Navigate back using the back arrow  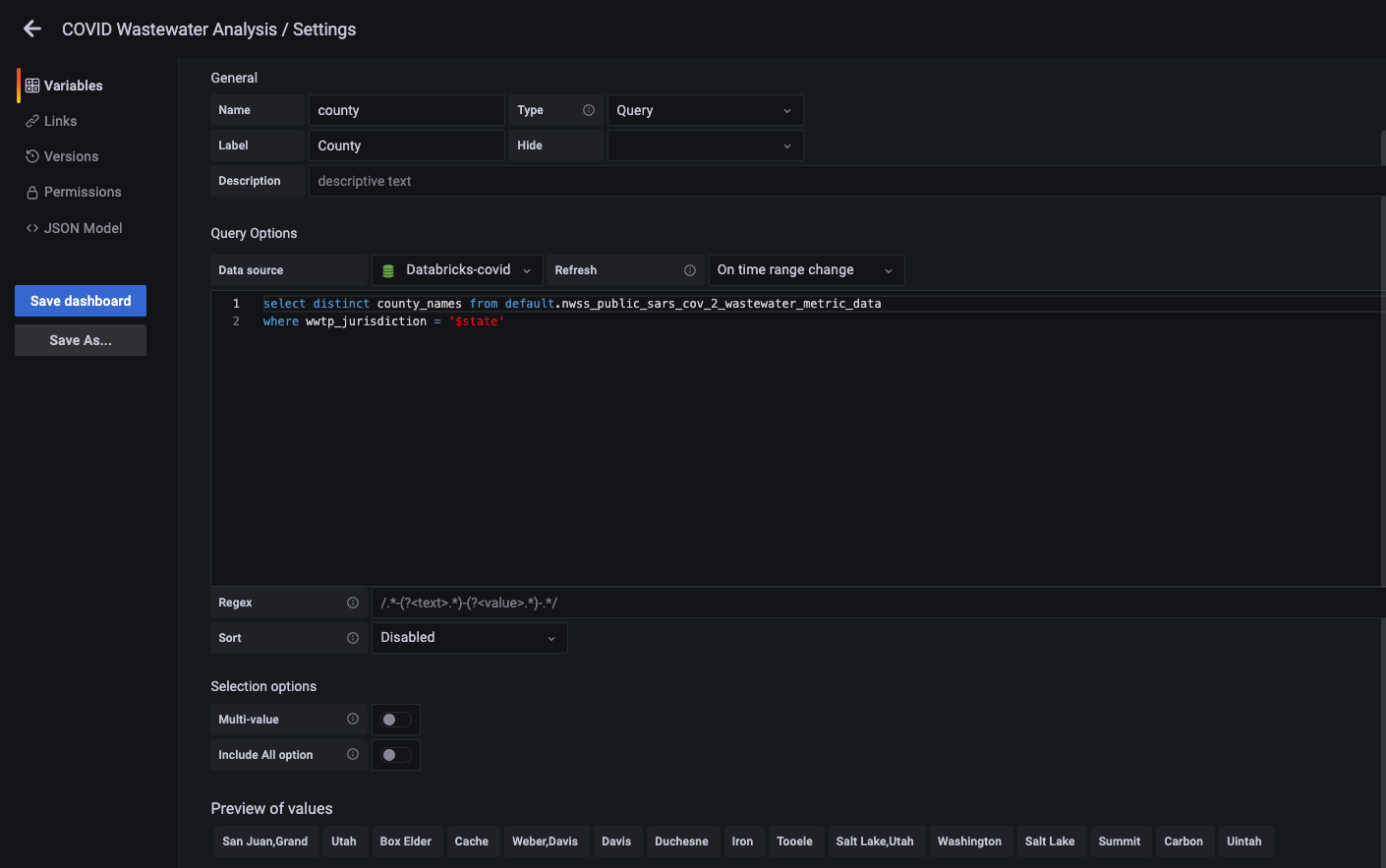click(x=31, y=29)
